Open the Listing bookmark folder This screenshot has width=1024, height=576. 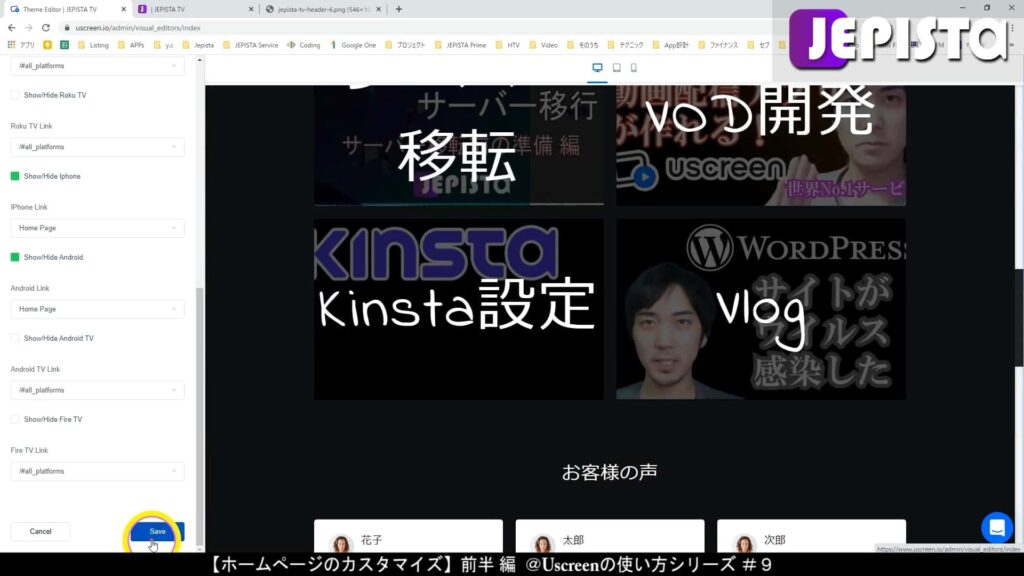point(93,45)
